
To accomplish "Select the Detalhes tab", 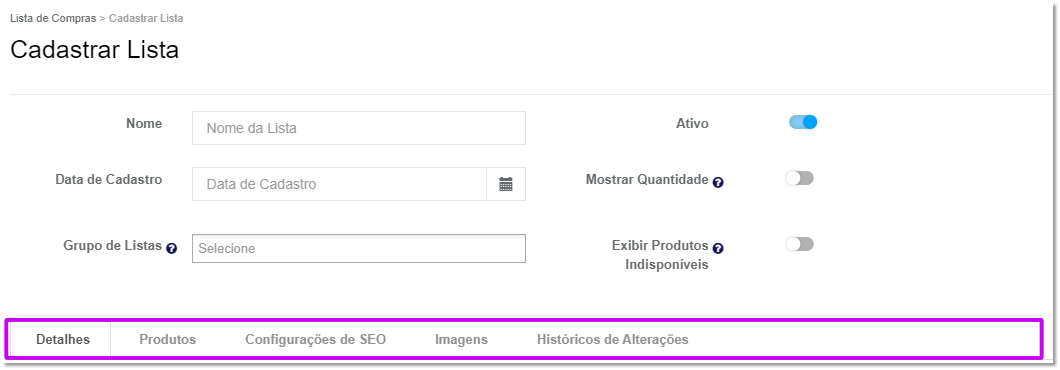I will [x=63, y=340].
